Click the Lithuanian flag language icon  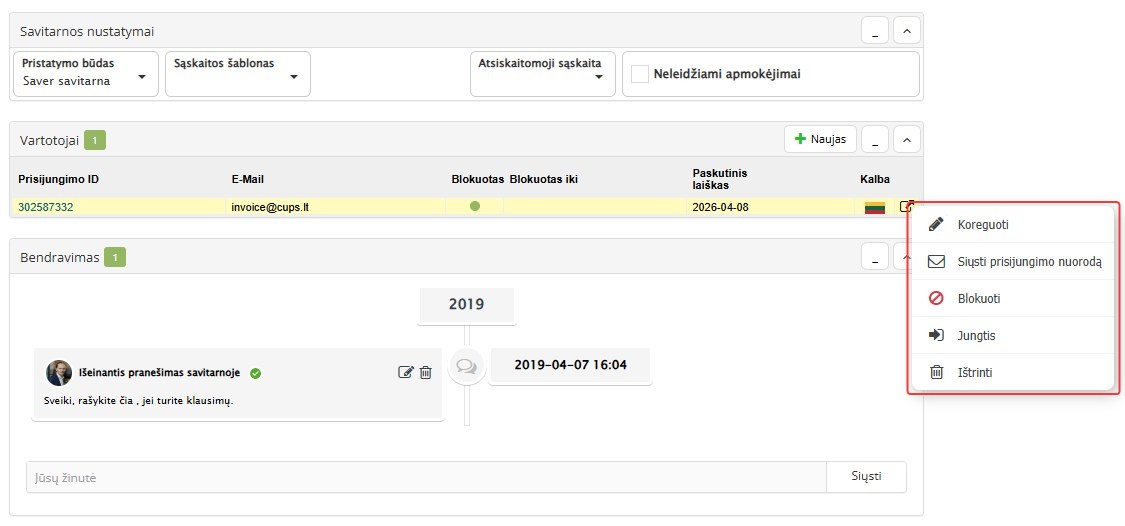coord(875,207)
